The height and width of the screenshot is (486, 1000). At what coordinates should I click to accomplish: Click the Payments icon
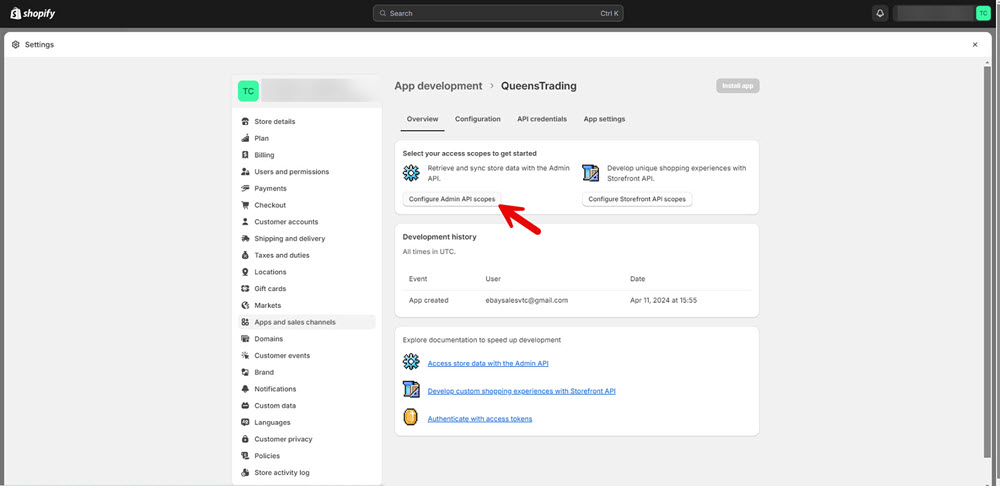coord(245,188)
